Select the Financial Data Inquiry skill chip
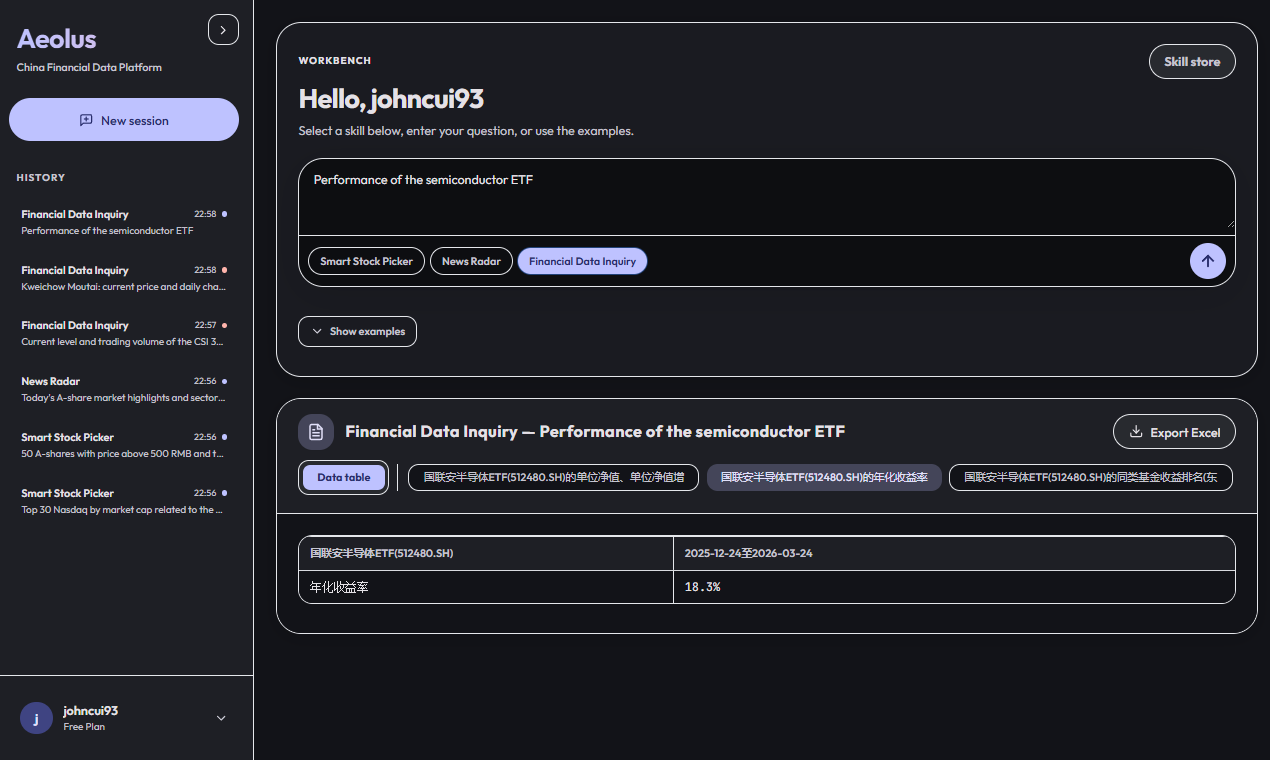This screenshot has width=1270, height=760. coord(582,261)
